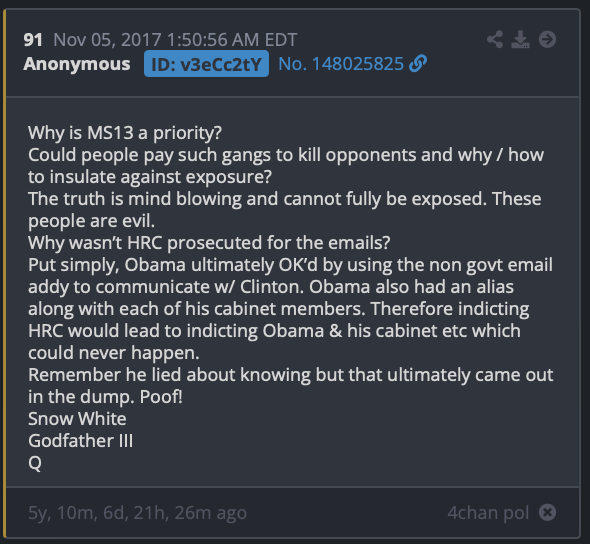
Task: Open the No. 148025825 link
Action: 341,64
